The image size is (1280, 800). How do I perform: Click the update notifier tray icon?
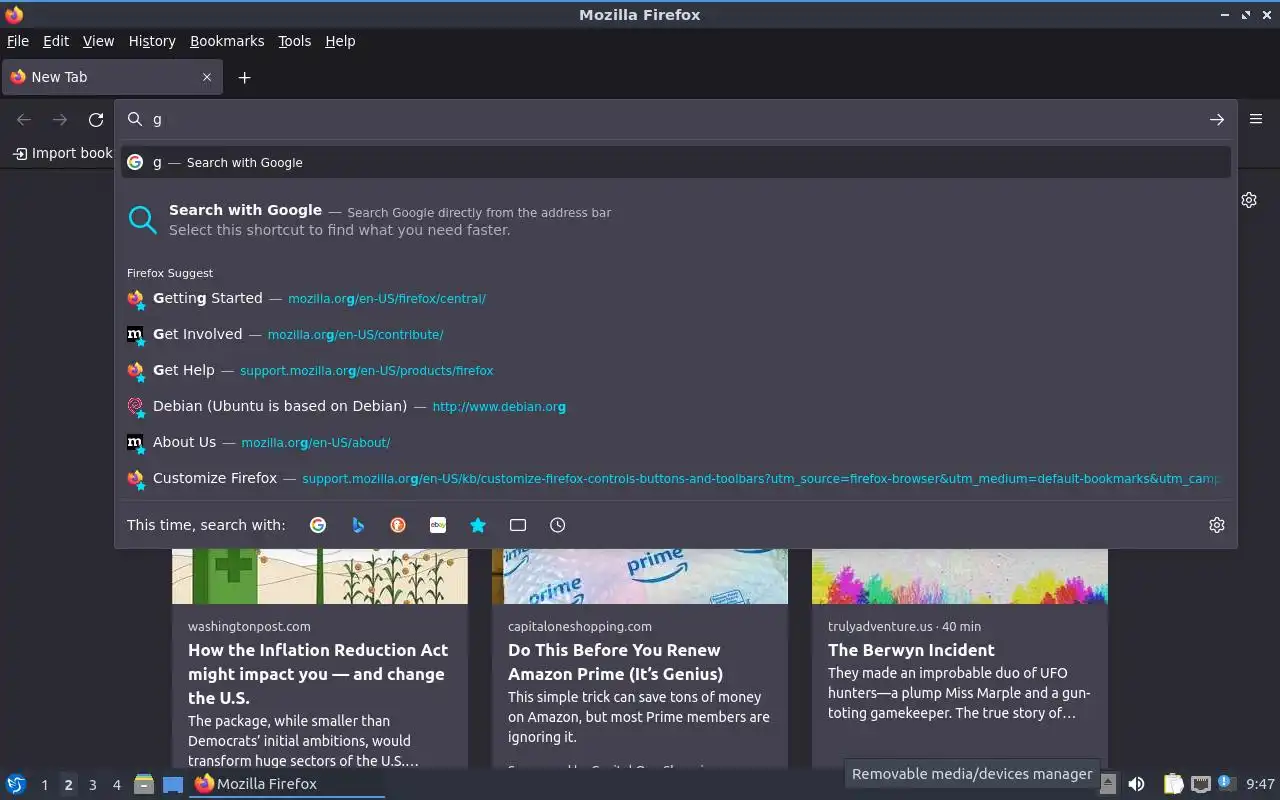coord(1225,783)
